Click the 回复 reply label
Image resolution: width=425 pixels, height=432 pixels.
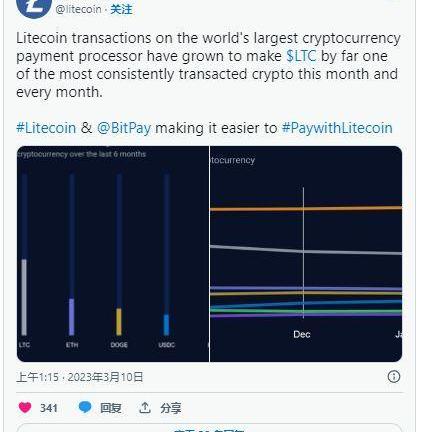coord(111,408)
